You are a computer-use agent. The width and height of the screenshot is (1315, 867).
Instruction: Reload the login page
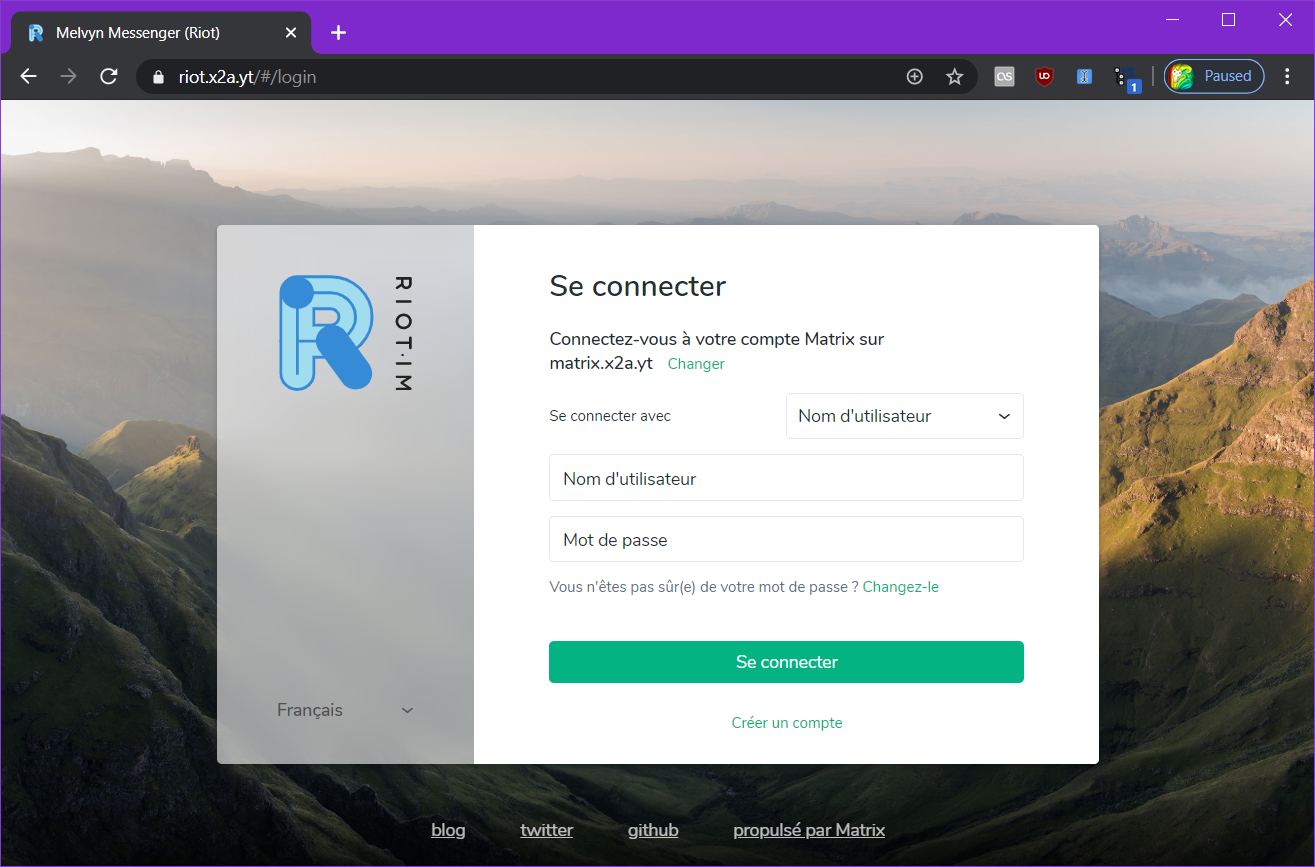pyautogui.click(x=109, y=77)
